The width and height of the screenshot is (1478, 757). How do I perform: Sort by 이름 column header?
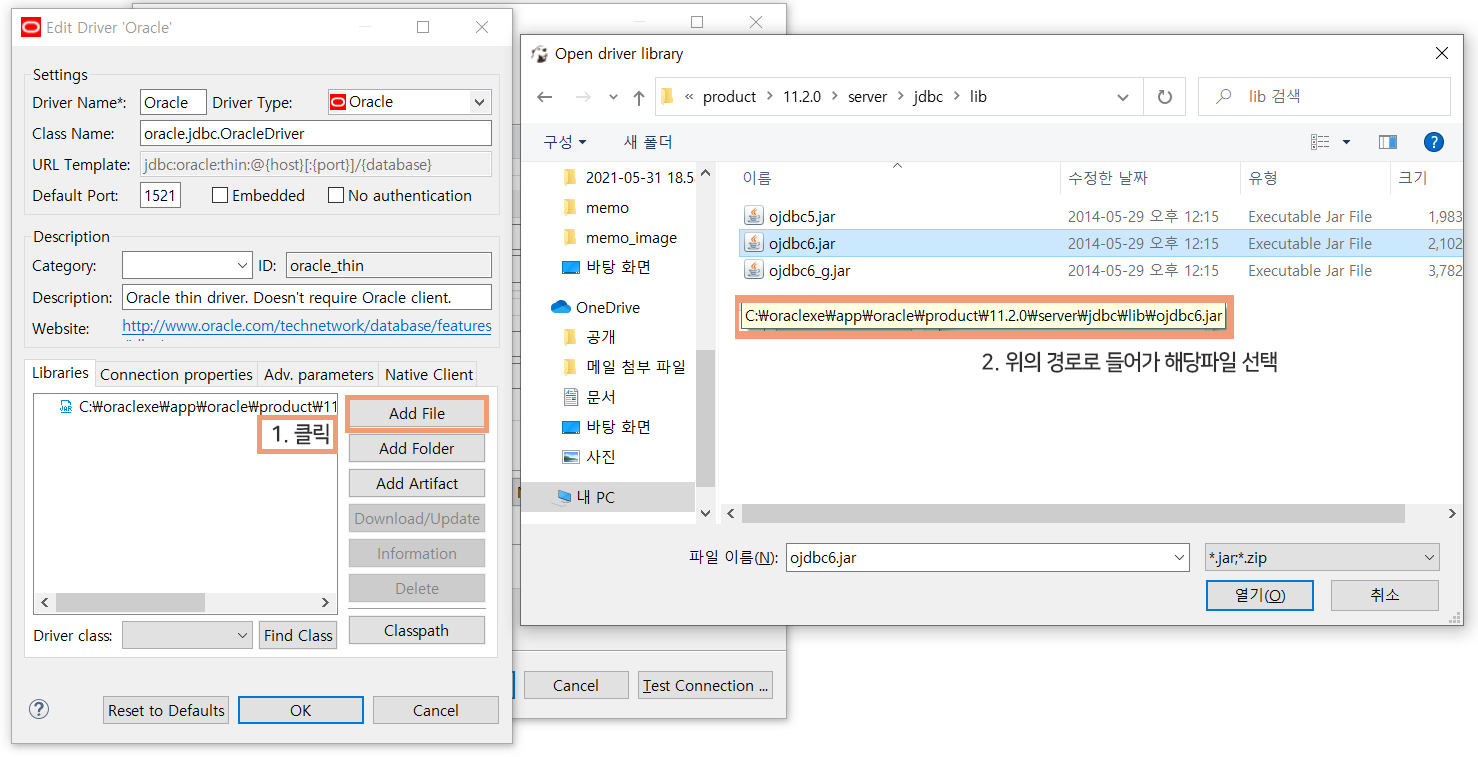pos(757,178)
